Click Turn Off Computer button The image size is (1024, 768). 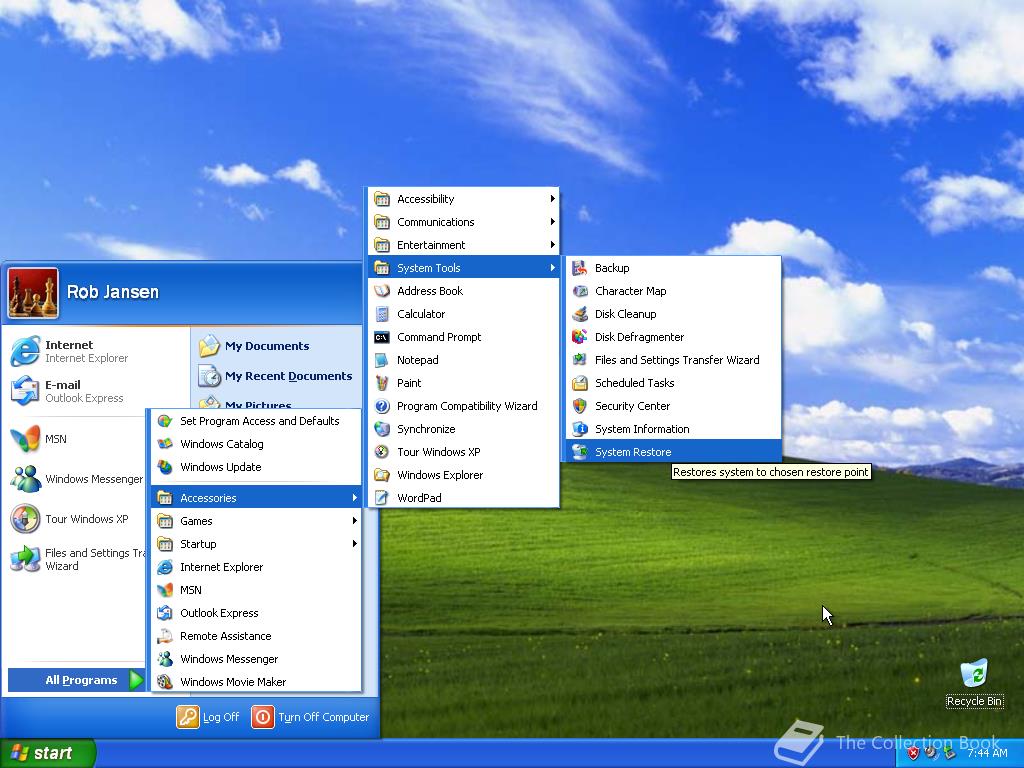pyautogui.click(x=311, y=717)
